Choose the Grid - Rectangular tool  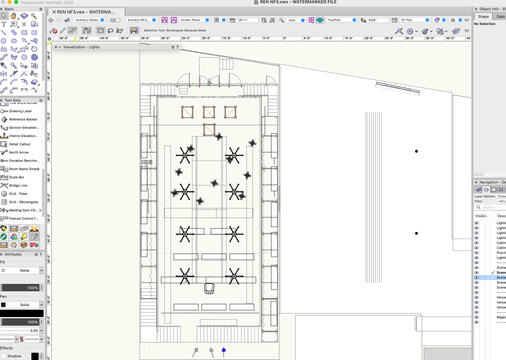(x=20, y=202)
